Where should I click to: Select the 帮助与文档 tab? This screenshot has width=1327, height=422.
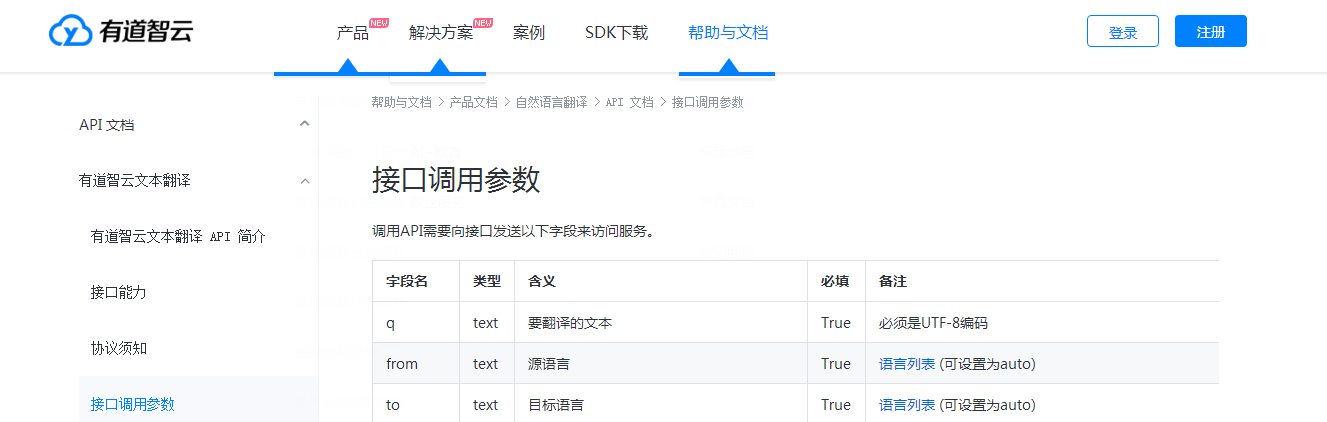(x=728, y=32)
